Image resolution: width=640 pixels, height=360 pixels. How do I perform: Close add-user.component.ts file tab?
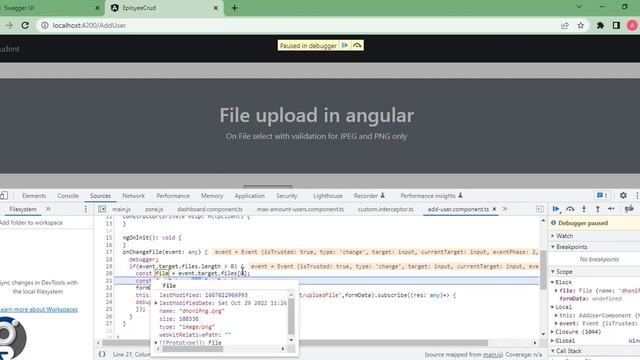(x=494, y=209)
